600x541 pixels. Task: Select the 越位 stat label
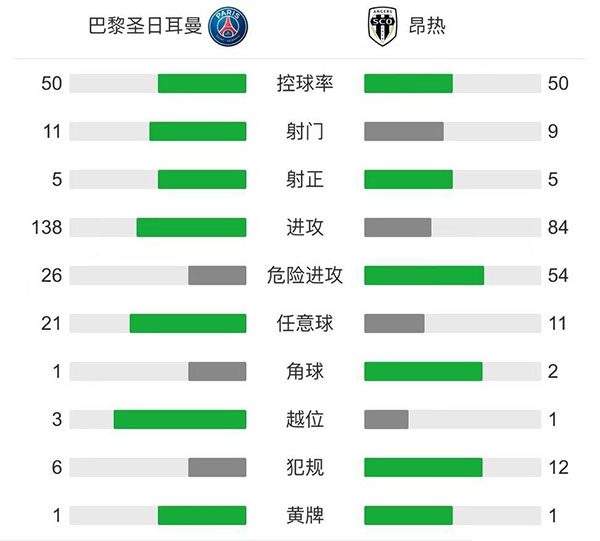click(x=305, y=419)
